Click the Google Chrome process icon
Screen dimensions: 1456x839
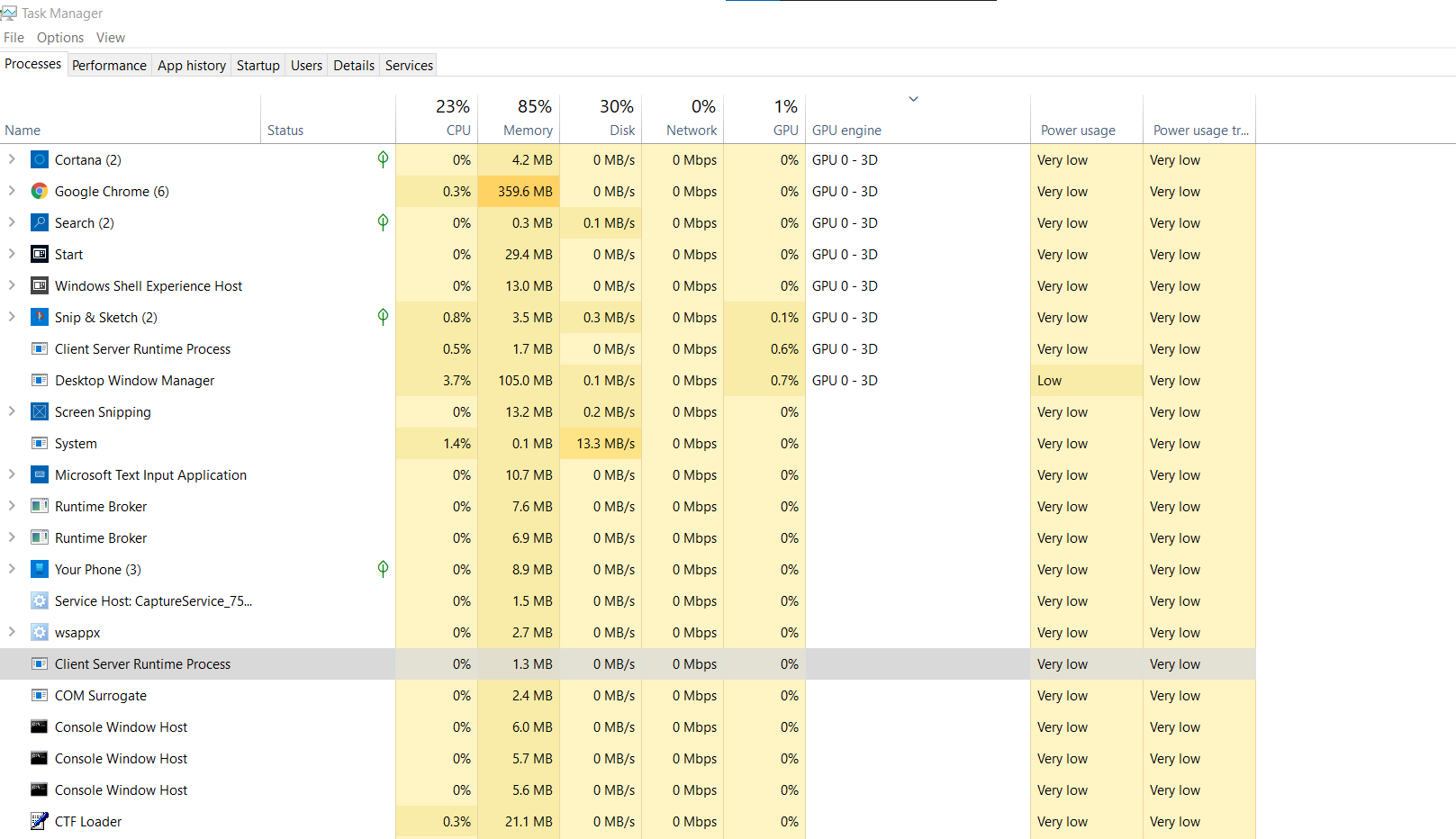pyautogui.click(x=40, y=192)
